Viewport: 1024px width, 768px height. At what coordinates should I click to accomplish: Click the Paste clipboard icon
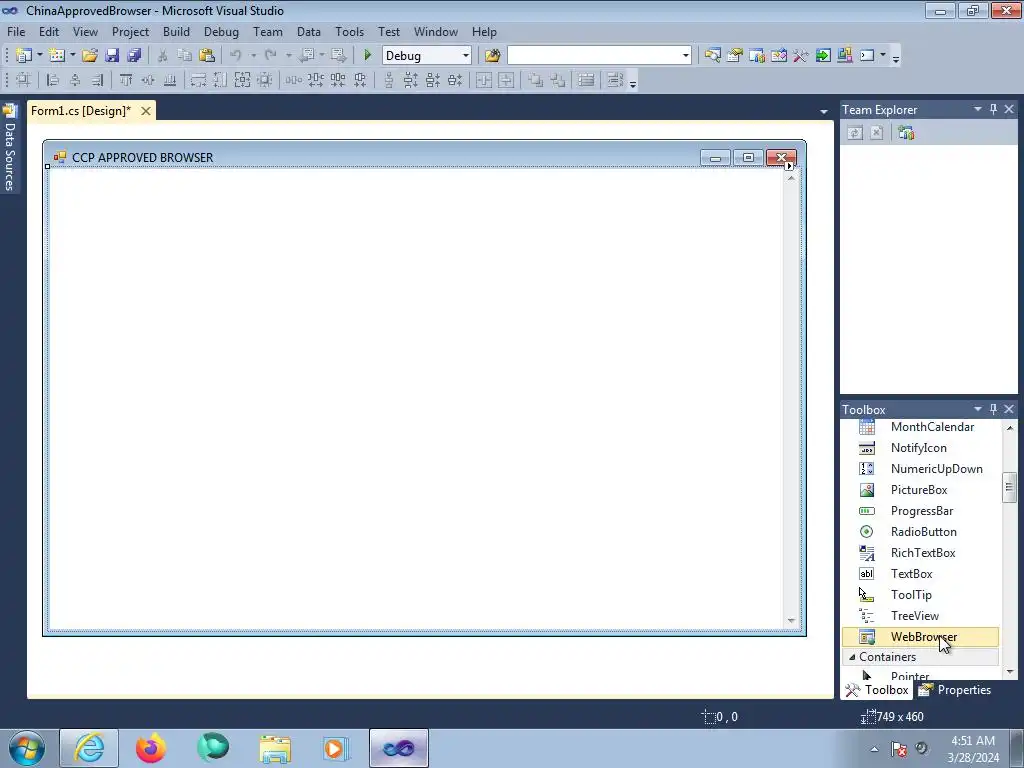pyautogui.click(x=206, y=56)
